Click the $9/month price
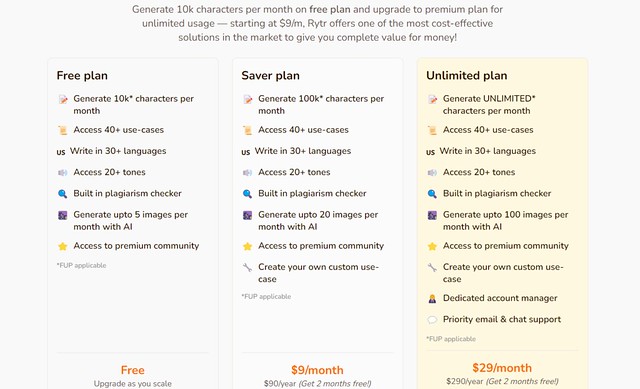The width and height of the screenshot is (640, 389). [x=317, y=370]
